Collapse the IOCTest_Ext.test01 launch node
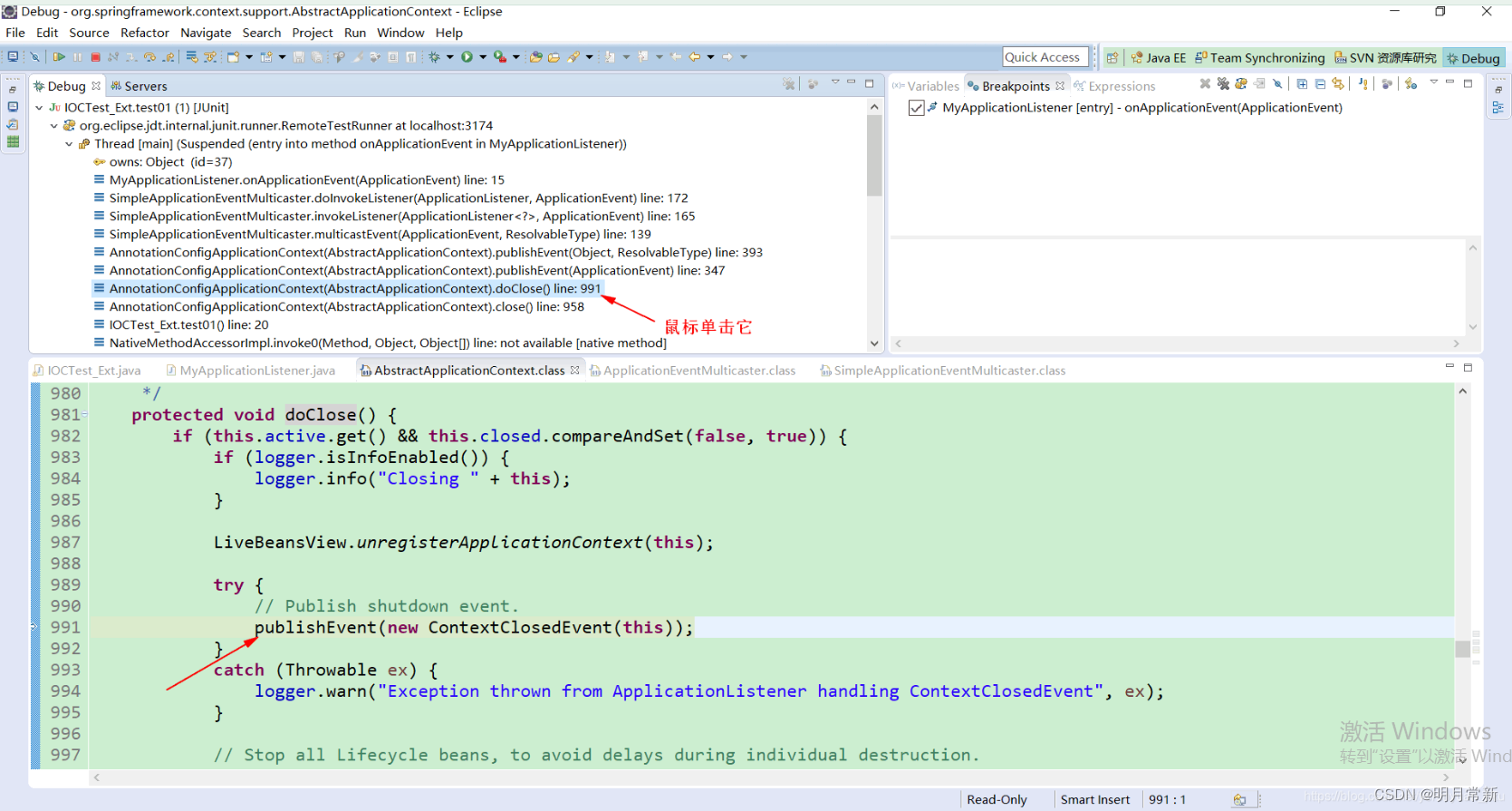1512x811 pixels. 39,107
